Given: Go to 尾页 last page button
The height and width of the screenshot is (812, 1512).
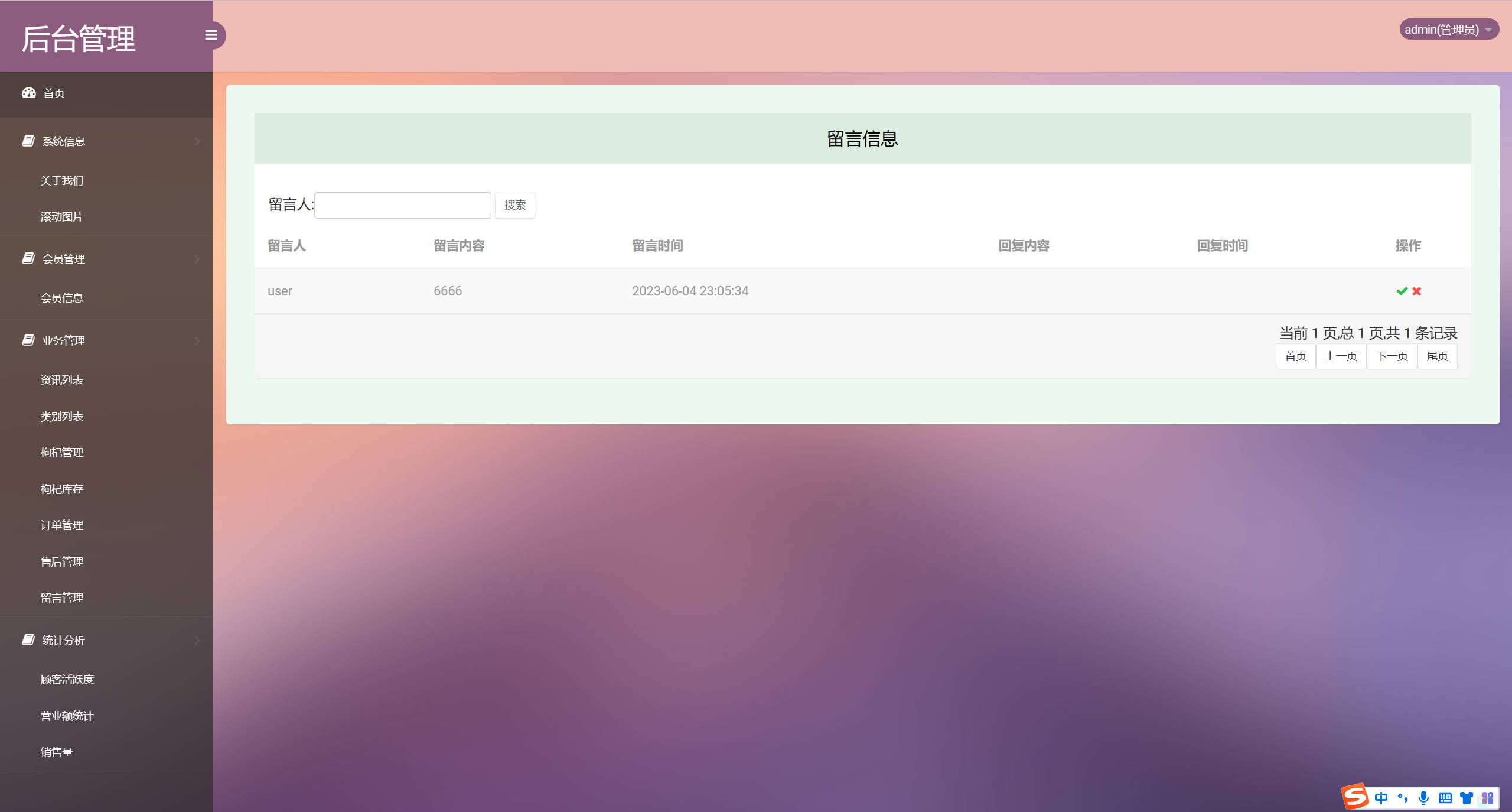Looking at the screenshot, I should [1437, 356].
